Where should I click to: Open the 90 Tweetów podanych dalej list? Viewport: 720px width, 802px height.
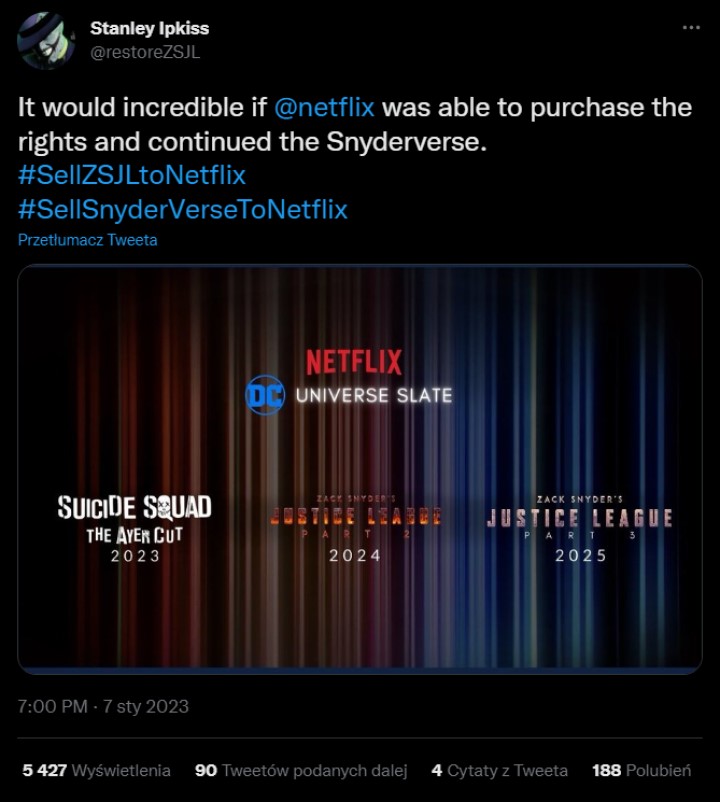[301, 770]
